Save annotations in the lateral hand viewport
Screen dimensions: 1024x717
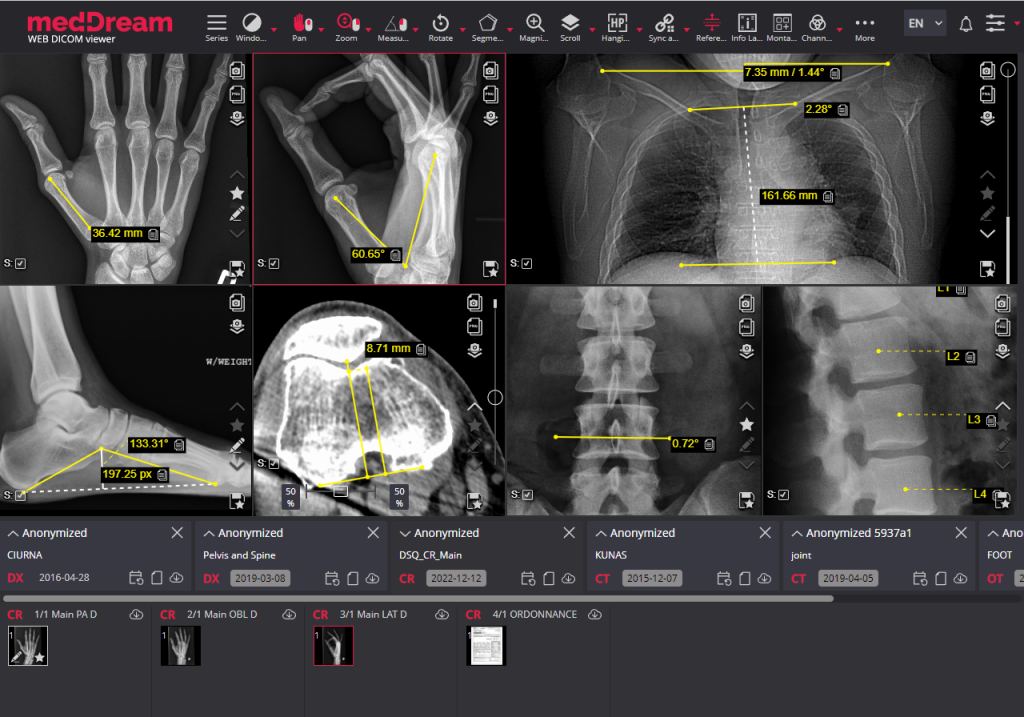[490, 268]
